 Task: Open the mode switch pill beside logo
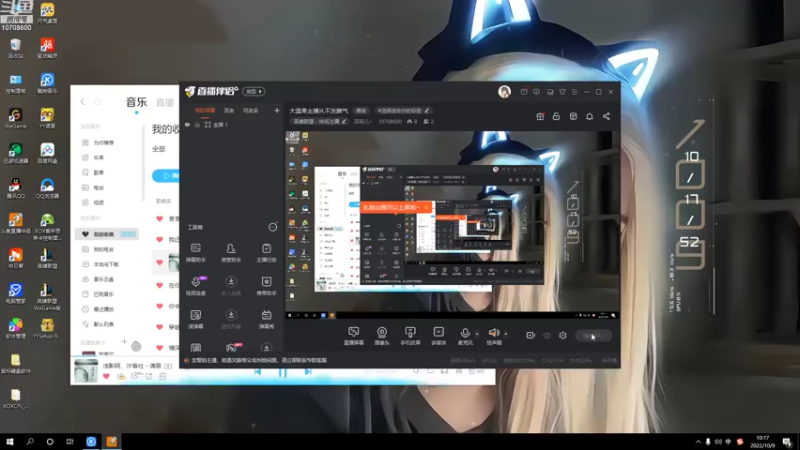click(254, 91)
